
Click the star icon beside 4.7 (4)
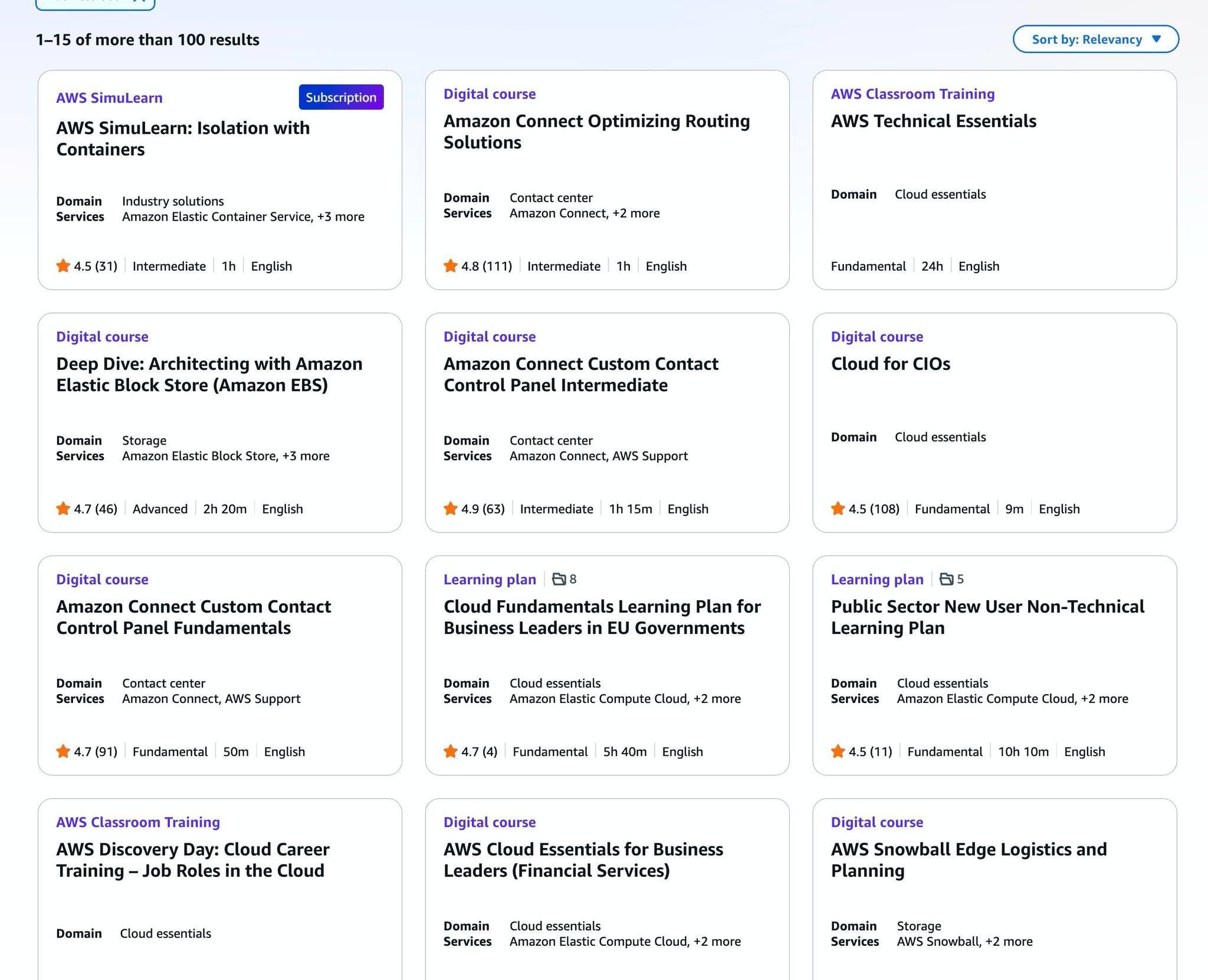[451, 752]
